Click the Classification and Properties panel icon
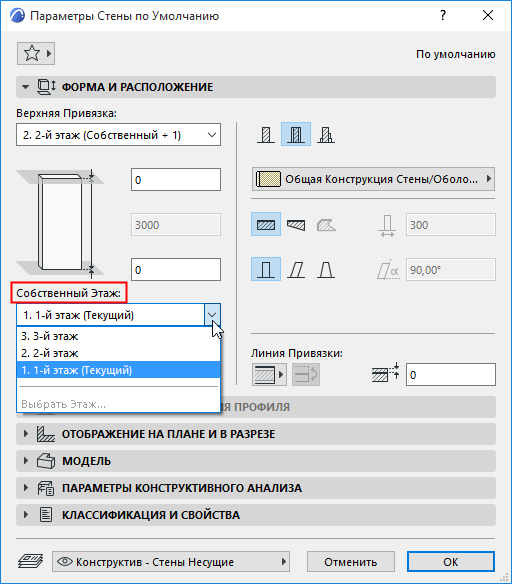 coord(46,515)
